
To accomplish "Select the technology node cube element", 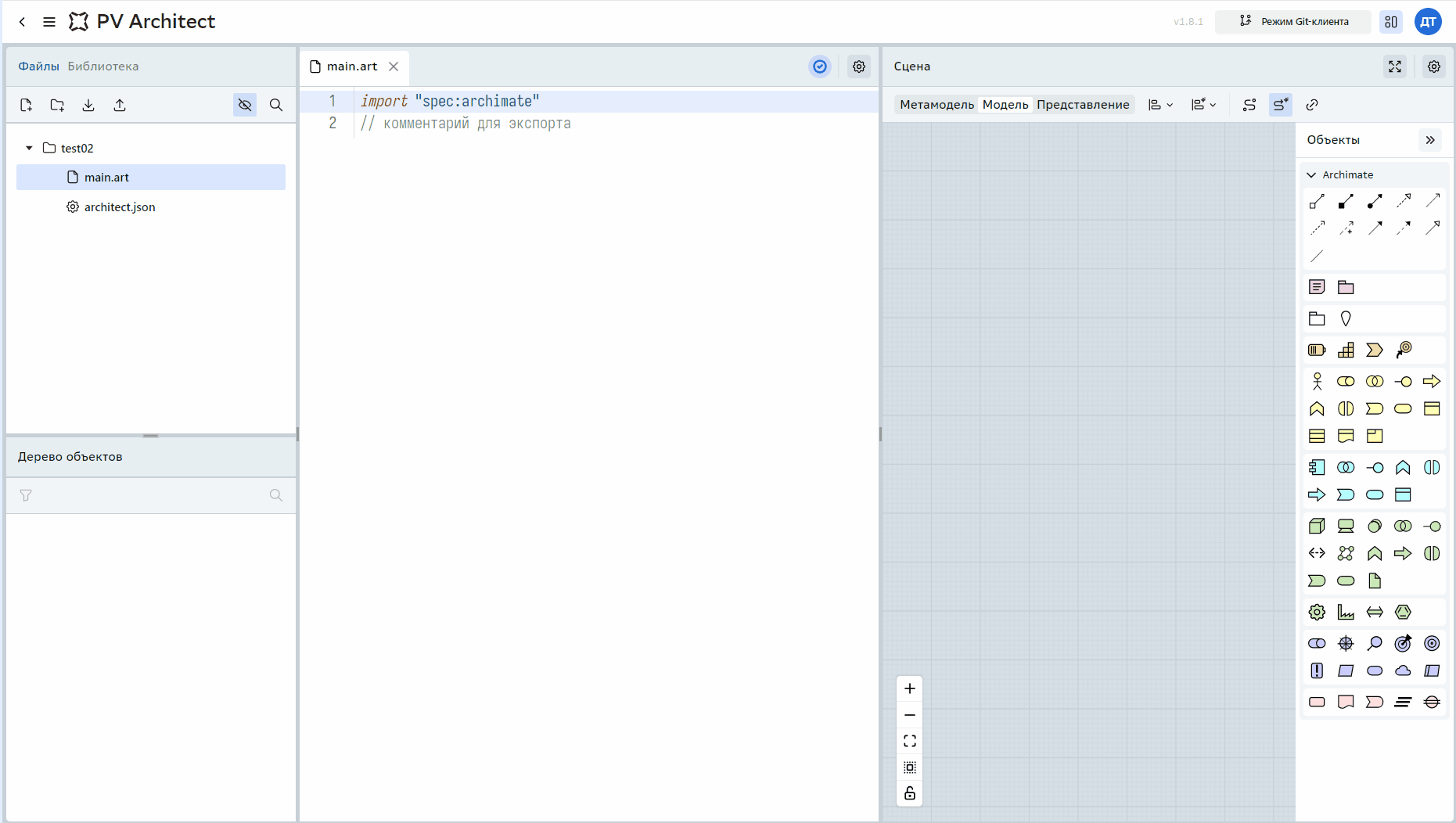I will click(x=1318, y=526).
